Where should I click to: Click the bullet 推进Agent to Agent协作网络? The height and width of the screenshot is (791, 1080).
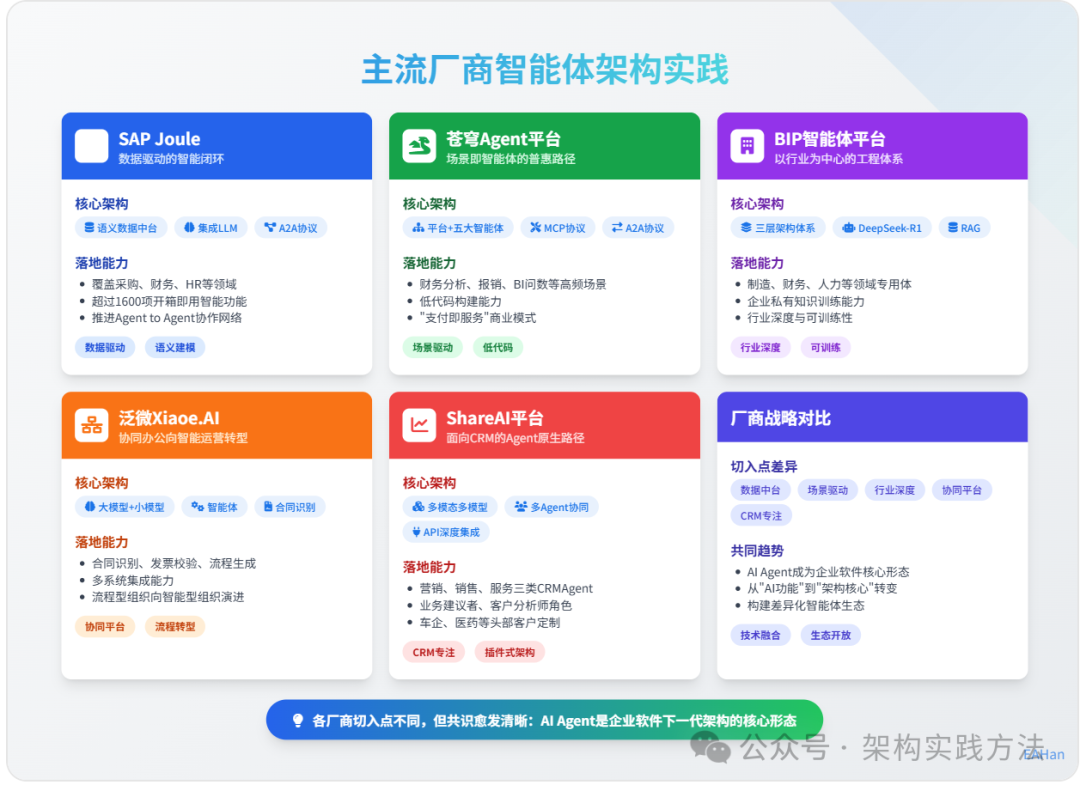pos(167,318)
